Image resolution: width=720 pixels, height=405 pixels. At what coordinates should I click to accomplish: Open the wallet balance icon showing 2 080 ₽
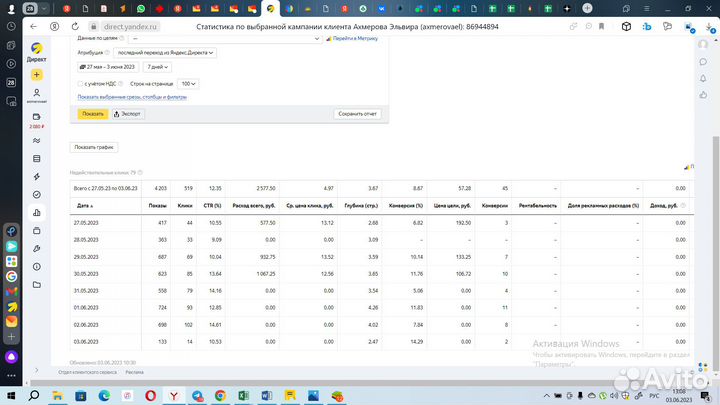pyautogui.click(x=37, y=116)
